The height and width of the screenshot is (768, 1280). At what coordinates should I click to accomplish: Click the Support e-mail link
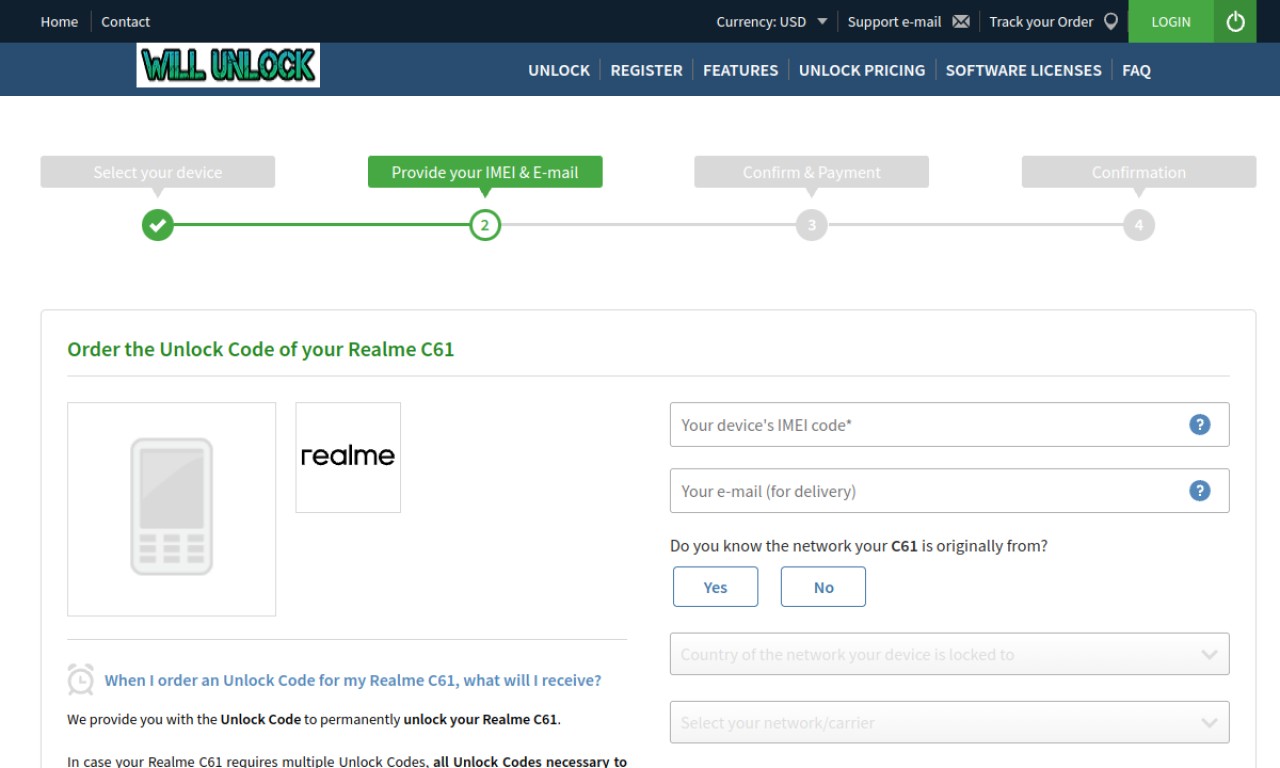(894, 21)
